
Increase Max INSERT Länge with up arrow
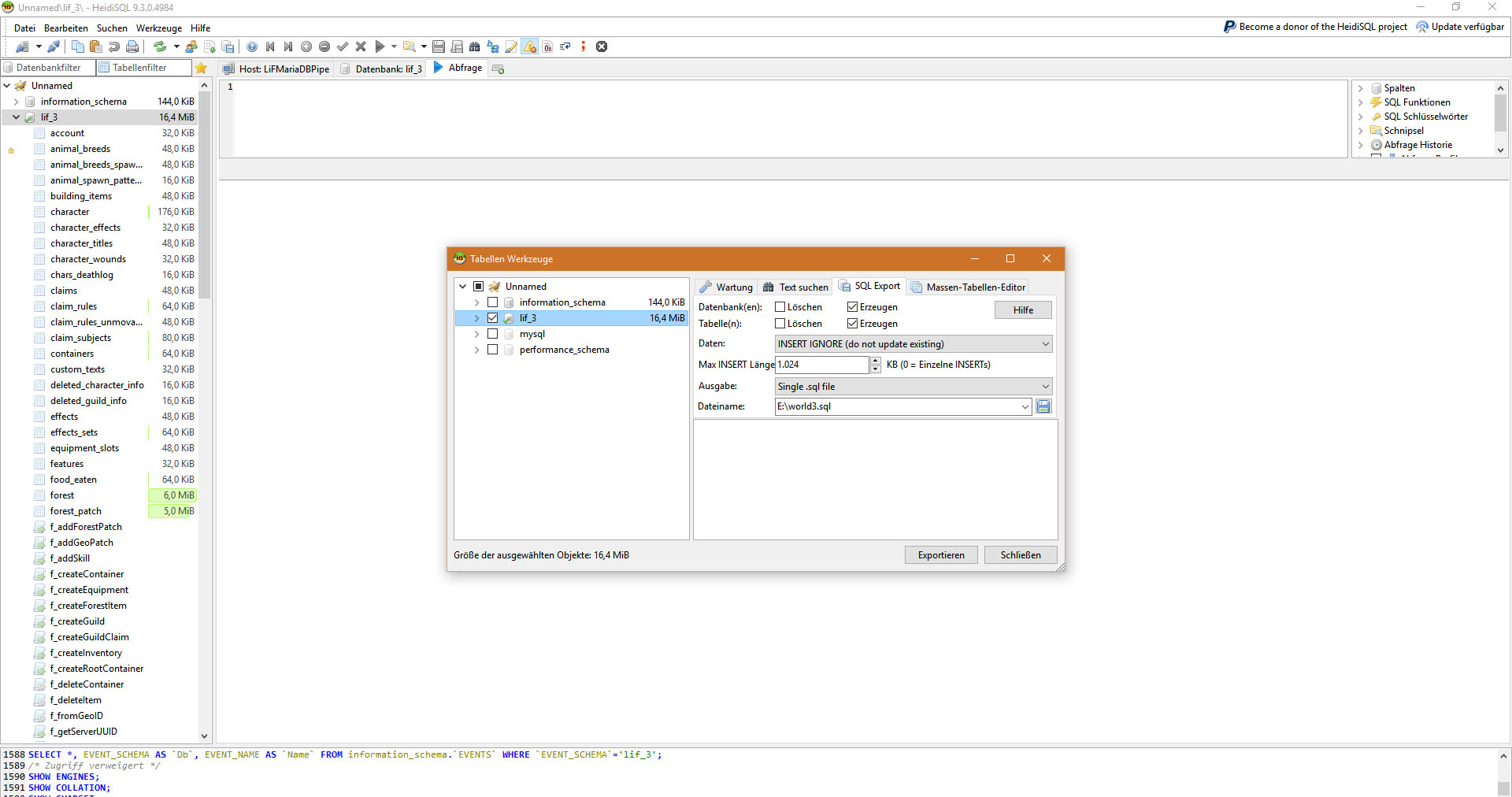(875, 361)
